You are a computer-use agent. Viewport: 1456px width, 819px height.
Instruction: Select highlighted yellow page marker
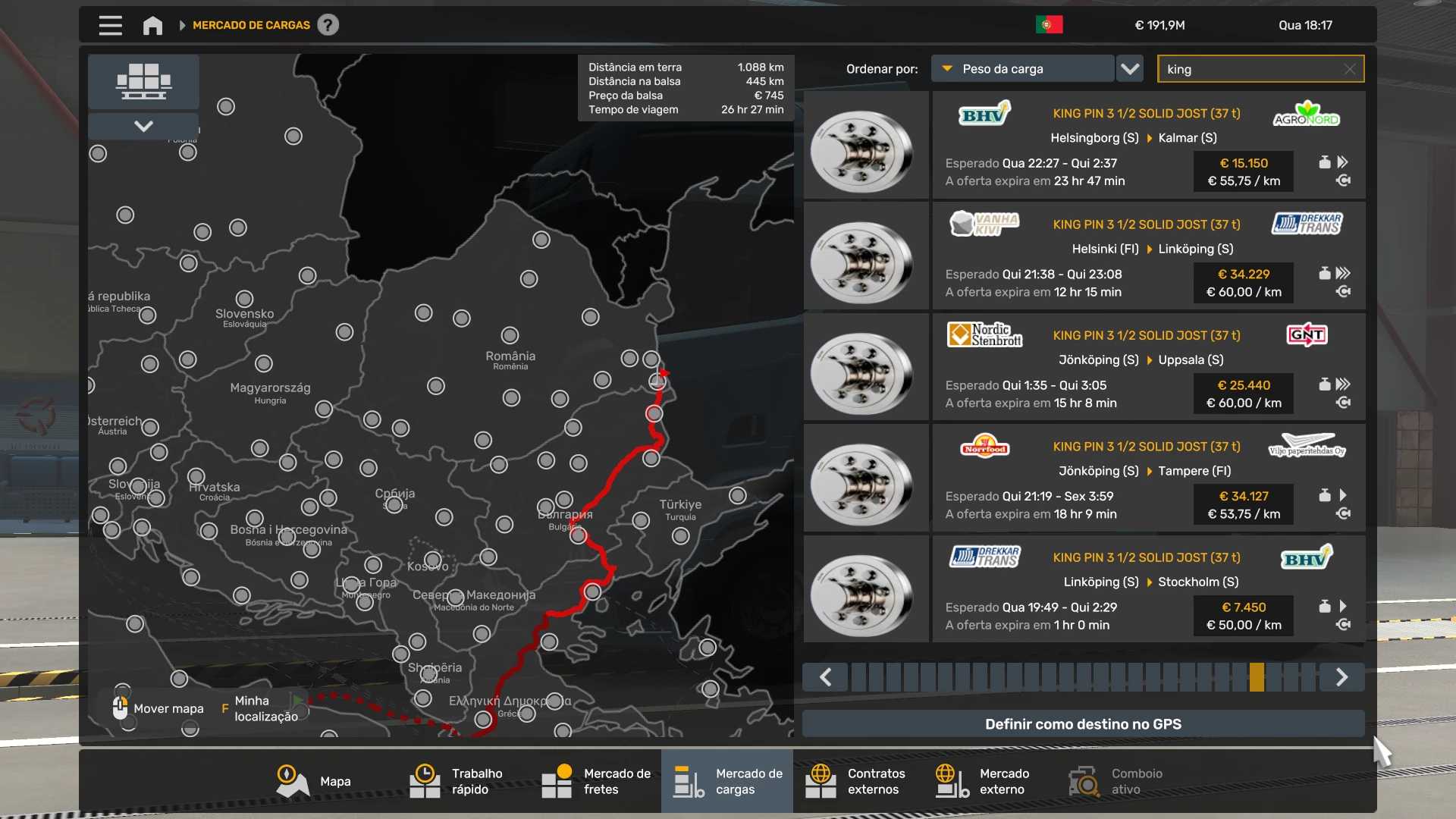click(x=1257, y=677)
